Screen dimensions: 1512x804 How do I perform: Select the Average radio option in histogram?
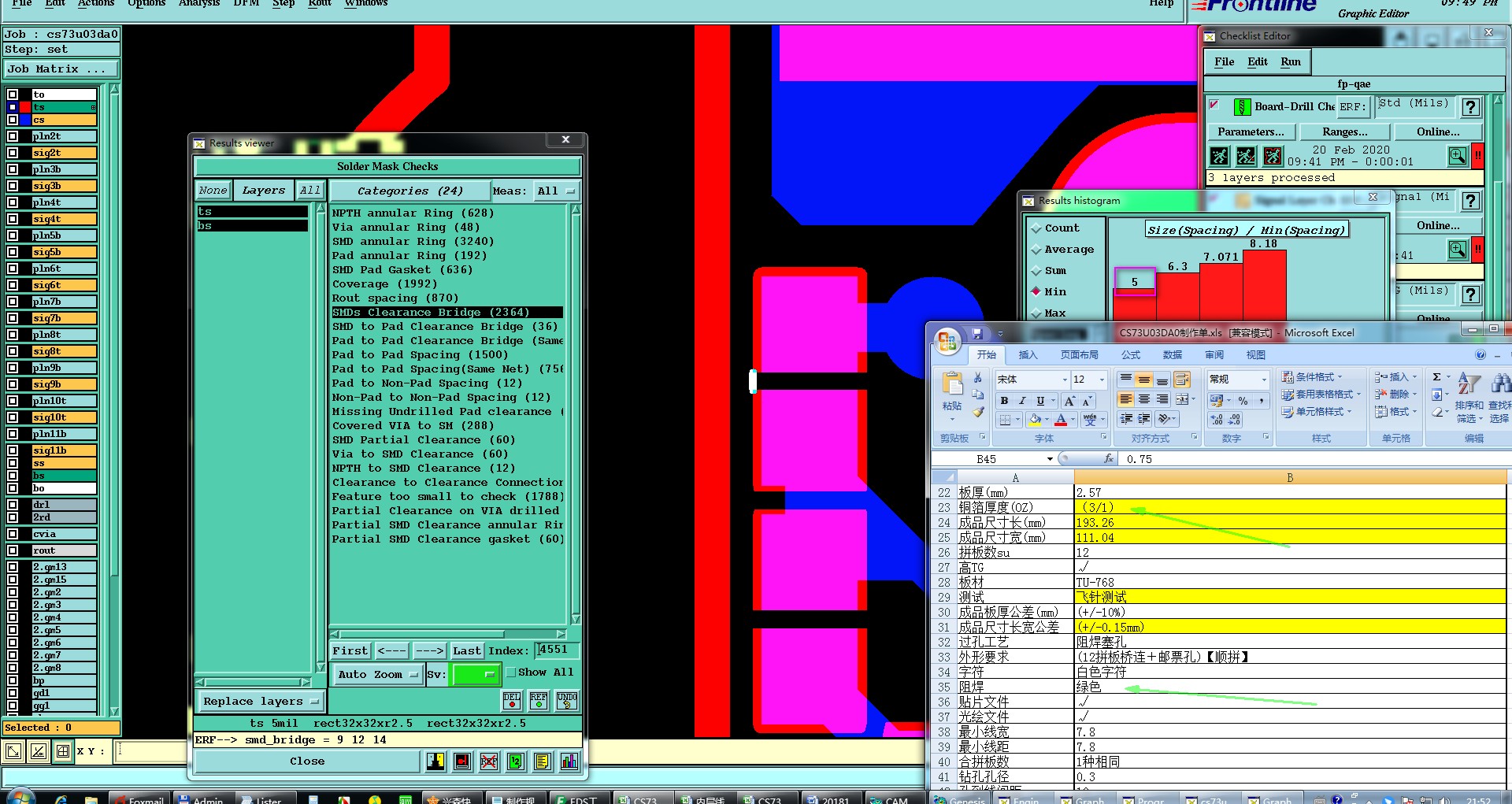click(x=1036, y=250)
